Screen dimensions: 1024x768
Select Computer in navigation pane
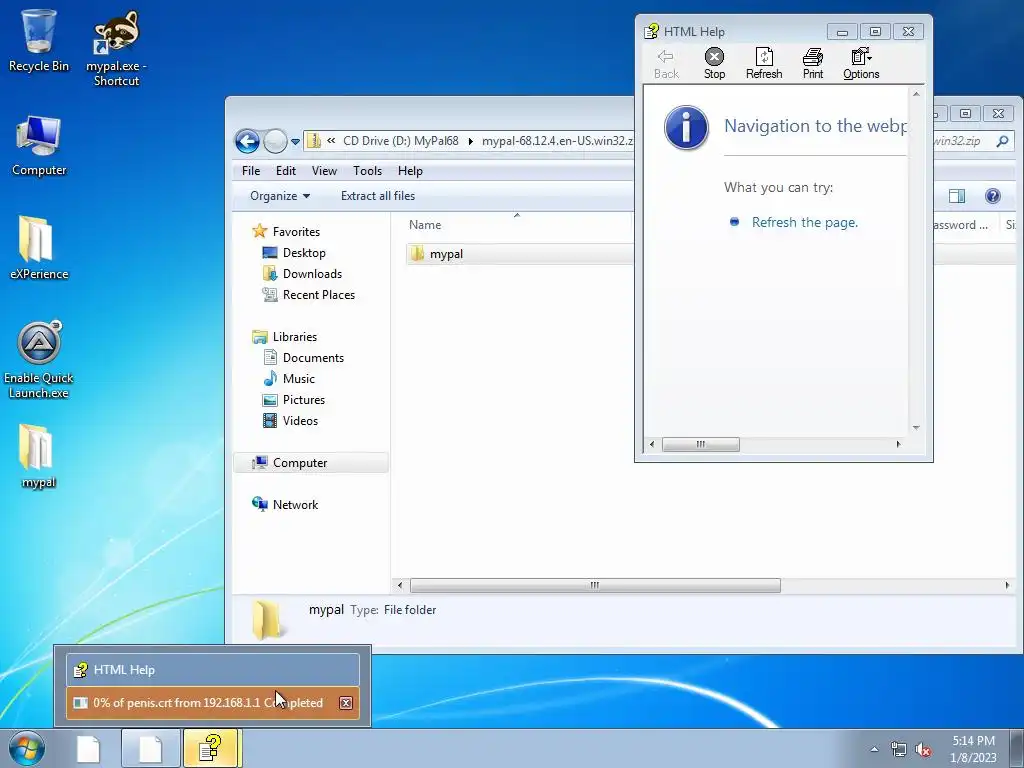(311, 462)
